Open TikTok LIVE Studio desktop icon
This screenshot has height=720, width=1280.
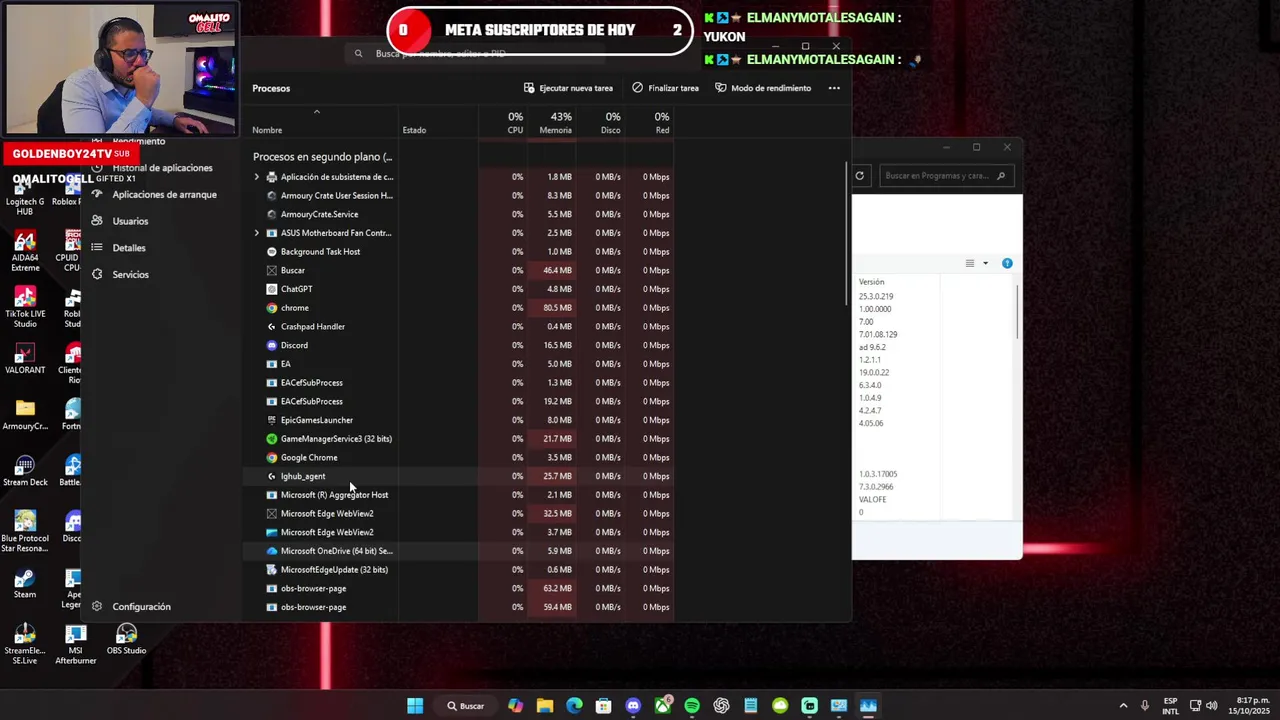pos(25,307)
